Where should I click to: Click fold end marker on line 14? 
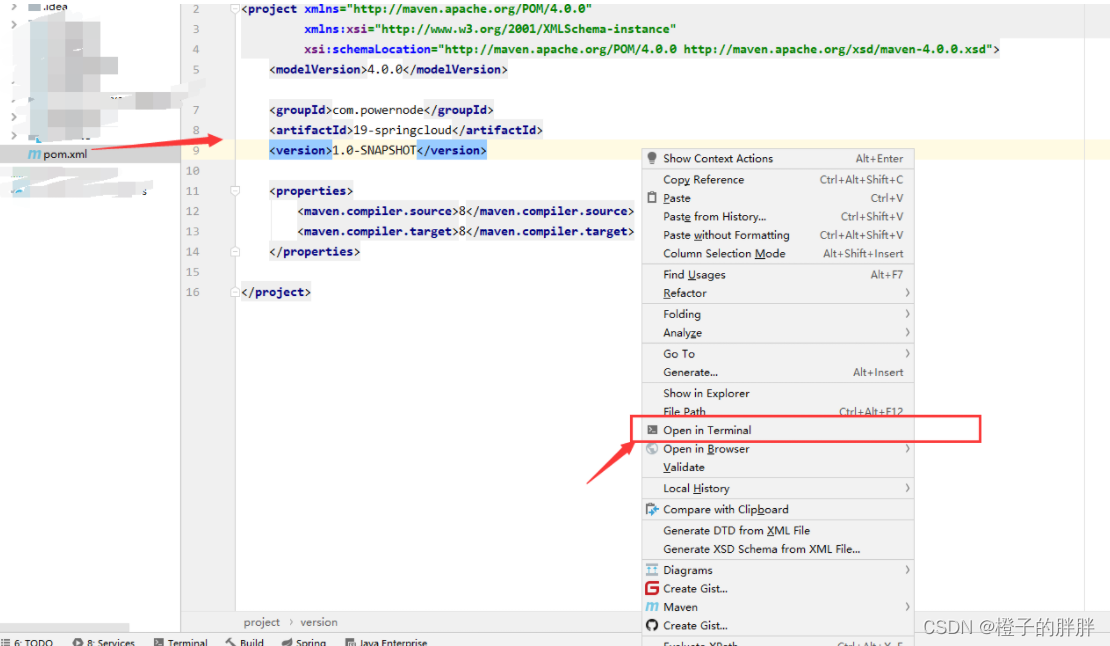[x=235, y=251]
